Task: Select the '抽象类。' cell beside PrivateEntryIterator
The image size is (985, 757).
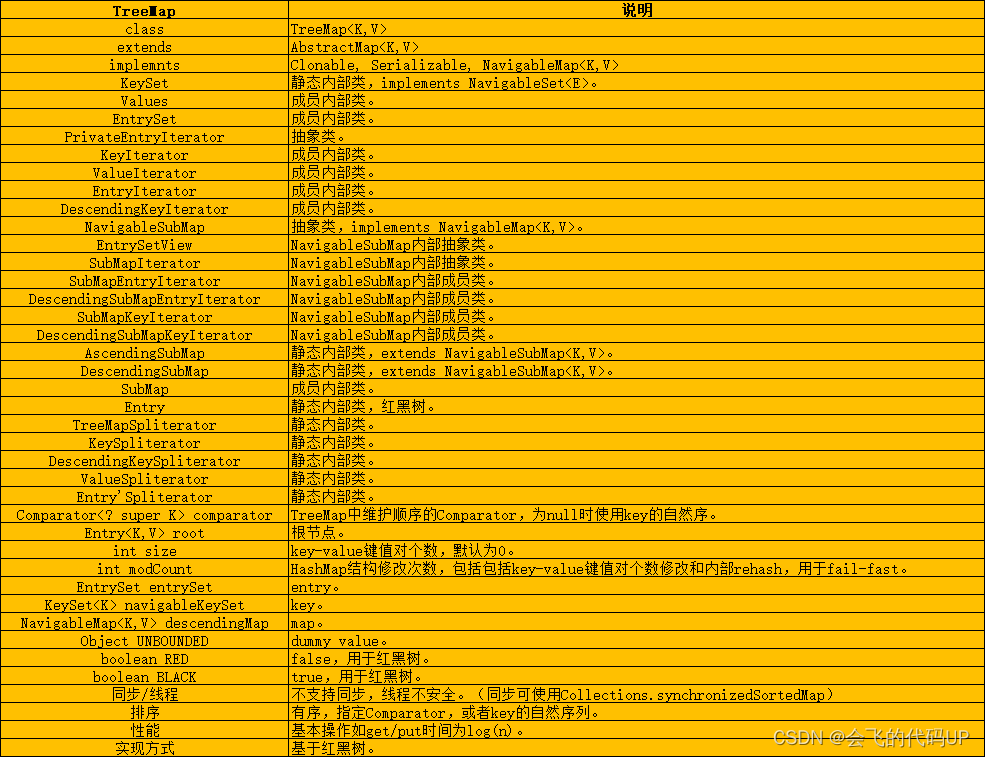Action: (636, 137)
